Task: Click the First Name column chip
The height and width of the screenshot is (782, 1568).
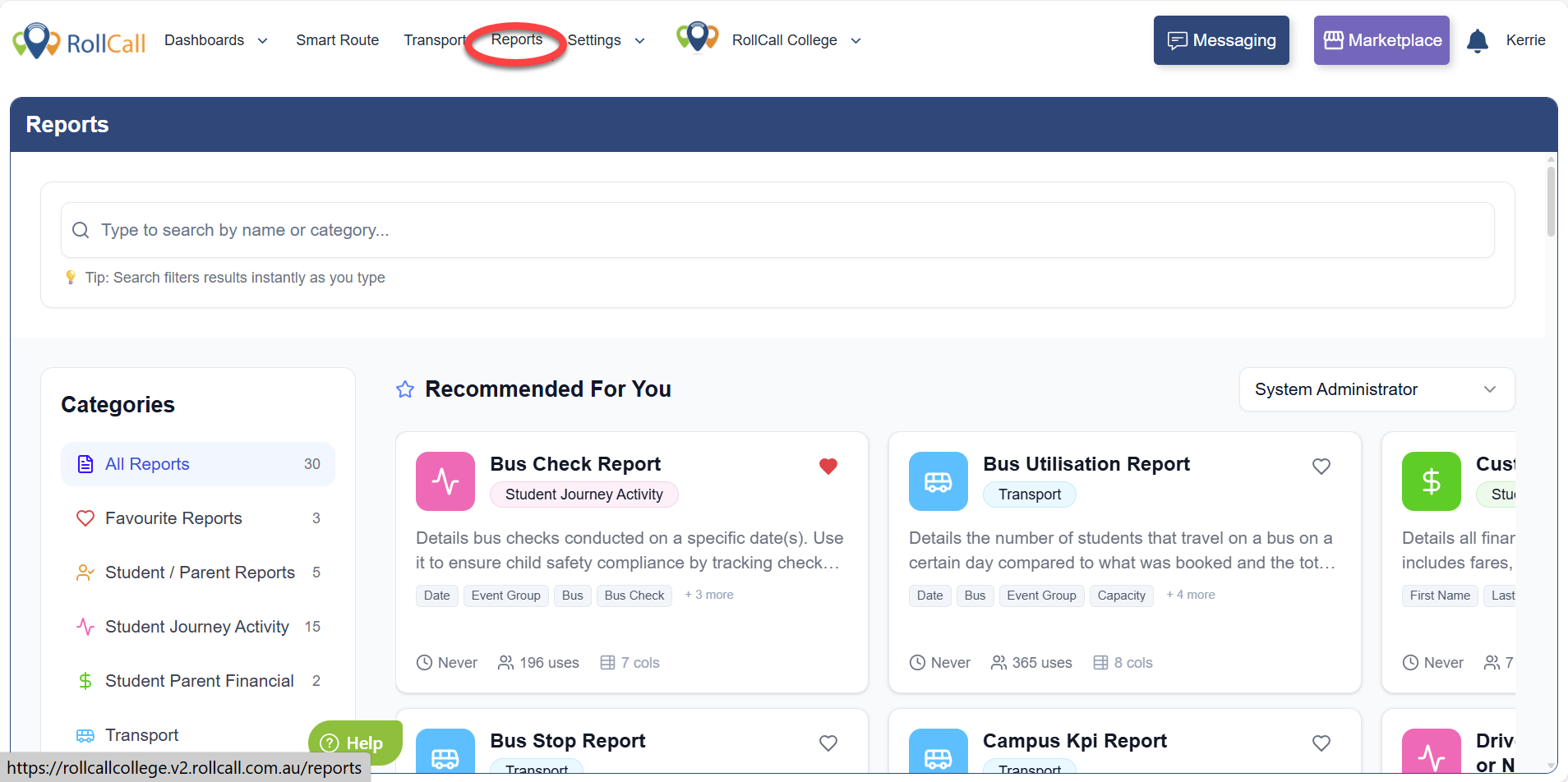Action: 1440,596
